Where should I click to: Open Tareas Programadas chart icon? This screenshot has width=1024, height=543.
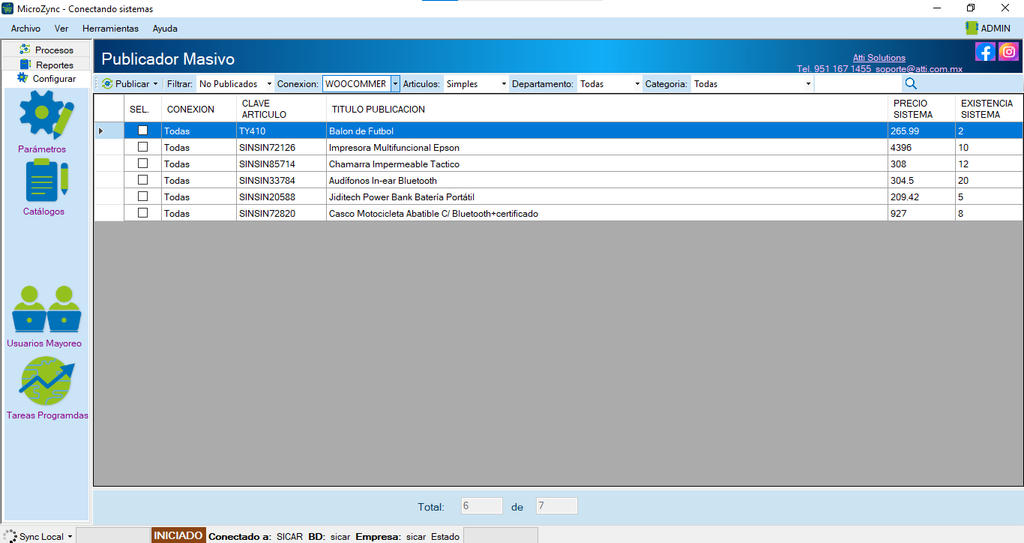click(47, 380)
